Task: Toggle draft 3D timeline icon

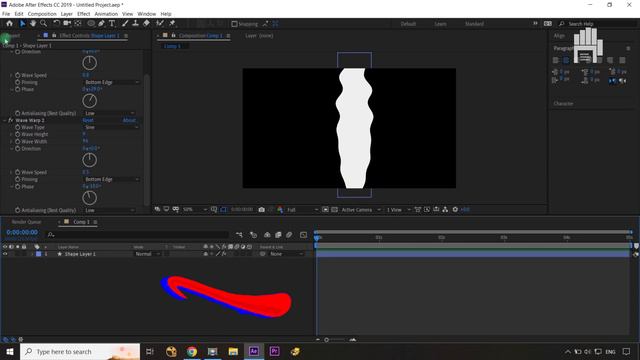Action: coord(253,235)
